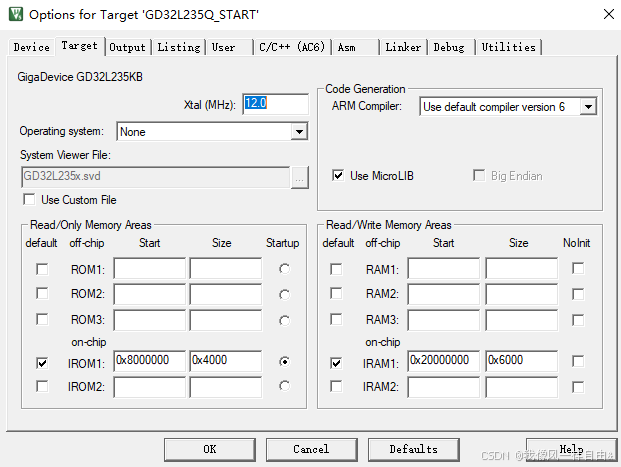621x467 pixels.
Task: Enable NoInit for RAM3
Action: (578, 320)
